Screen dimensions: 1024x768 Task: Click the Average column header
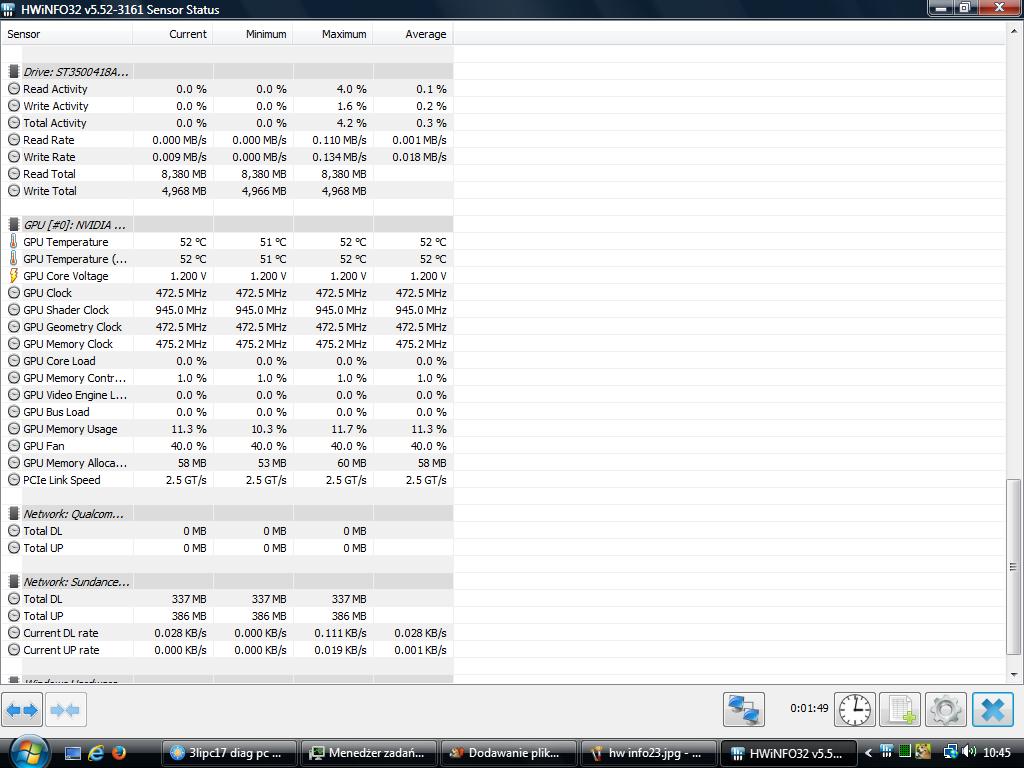413,34
